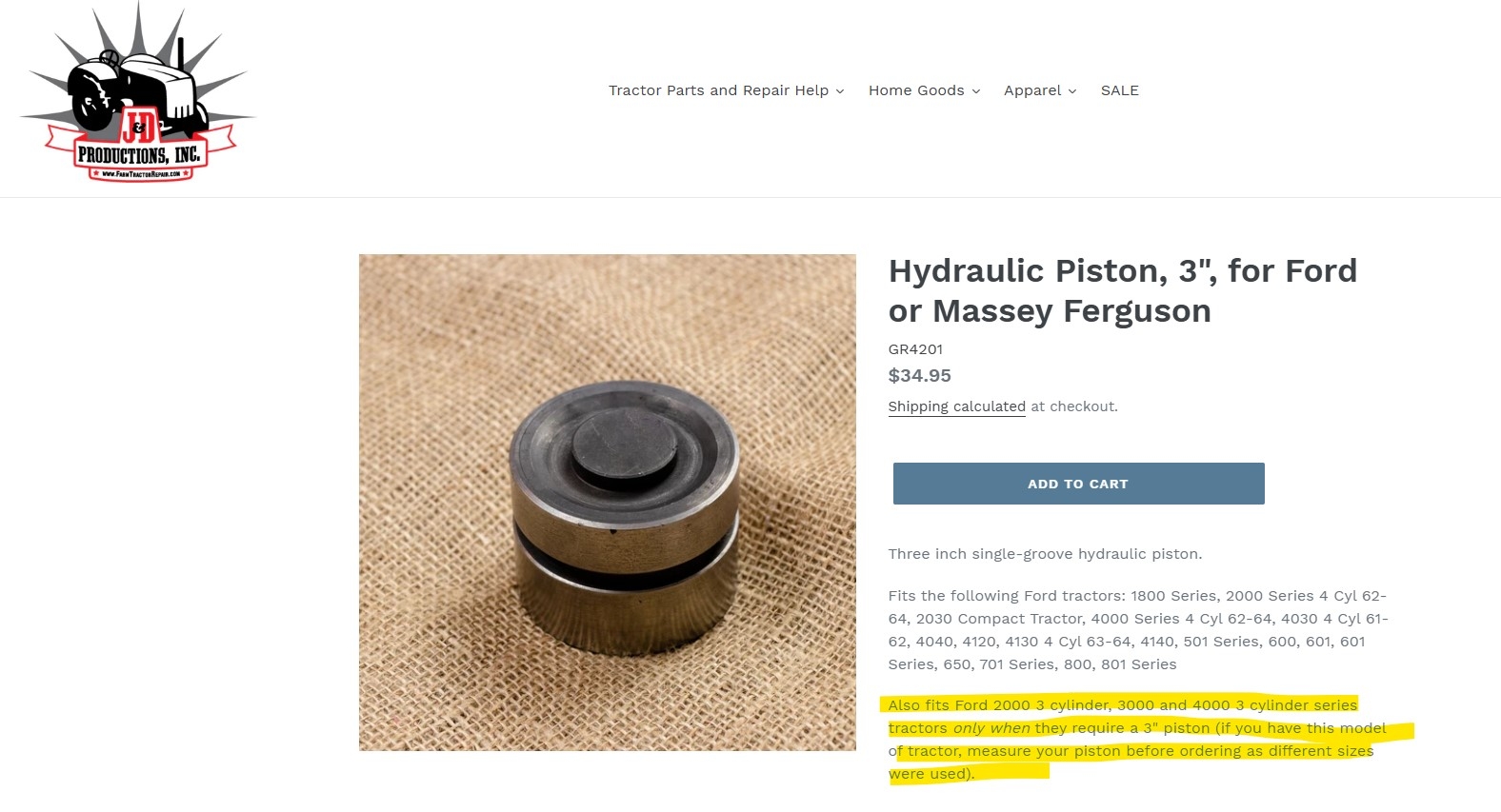
Task: Expand the chevron next to Home Goods
Action: coord(975,91)
